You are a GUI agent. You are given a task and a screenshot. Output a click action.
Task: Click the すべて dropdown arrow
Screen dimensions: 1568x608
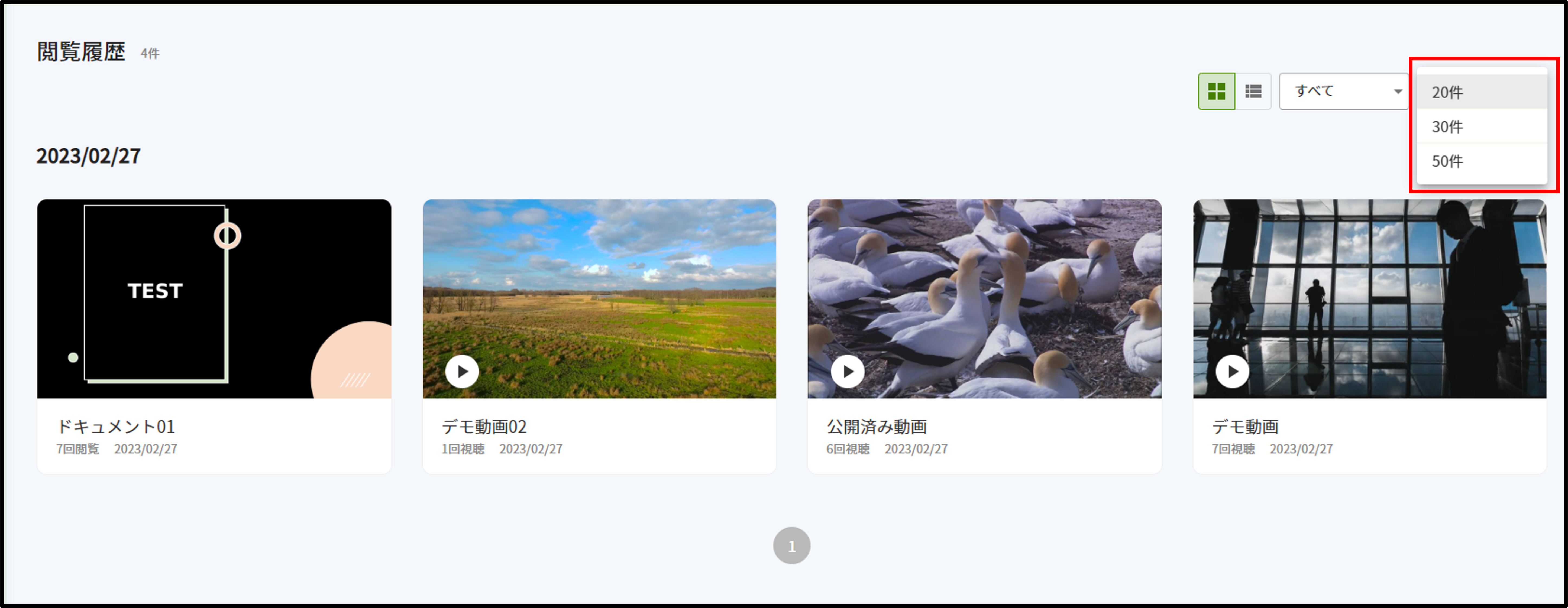tap(1398, 91)
